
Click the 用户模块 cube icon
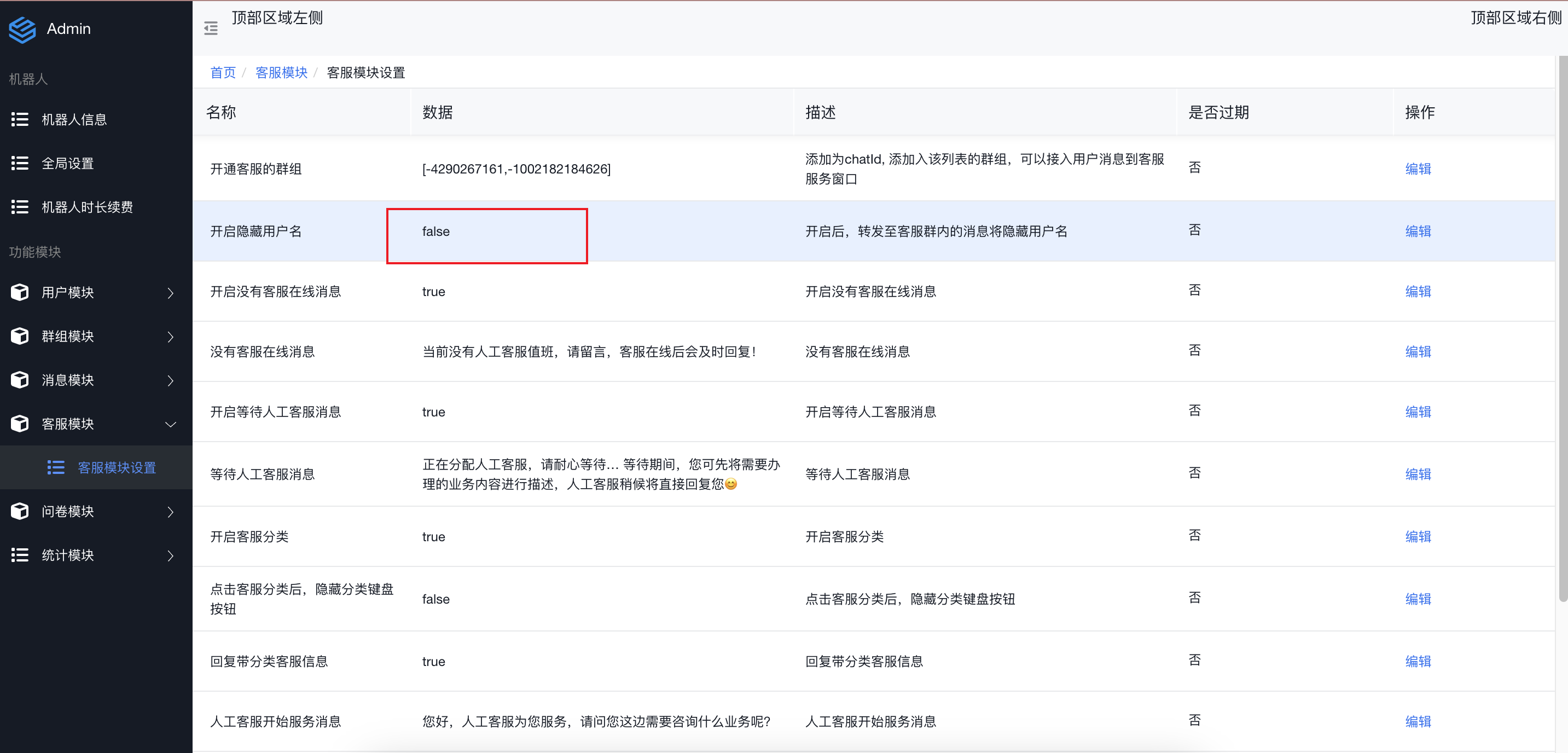coord(20,292)
